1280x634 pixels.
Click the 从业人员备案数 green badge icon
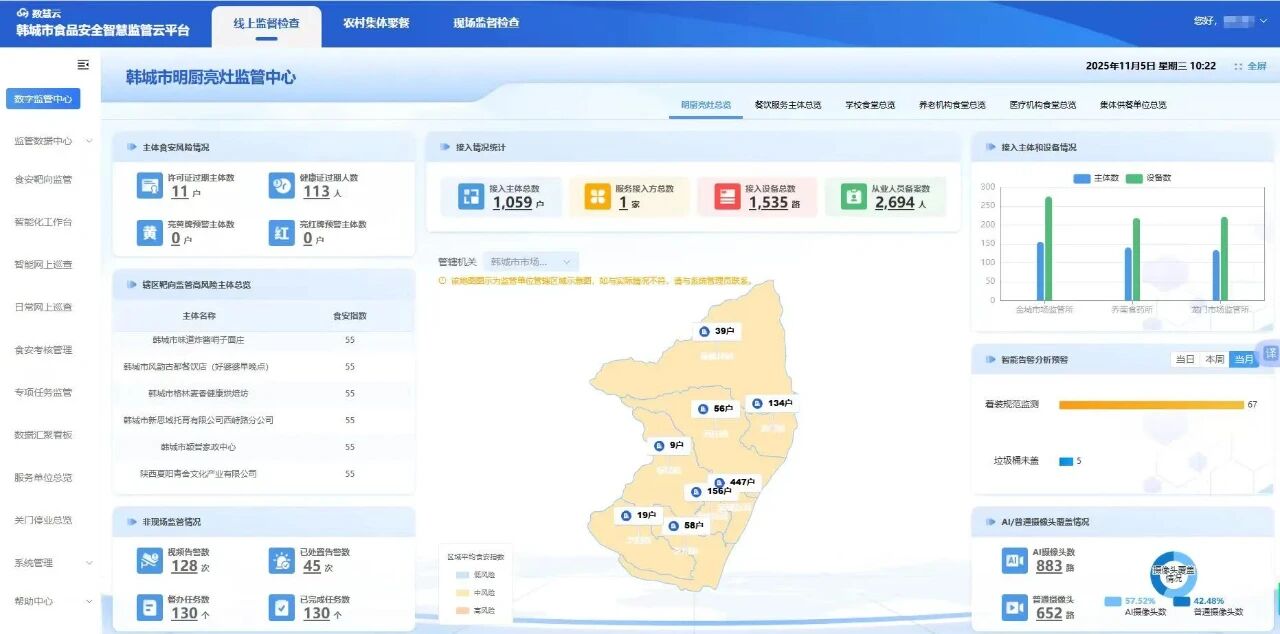coord(854,196)
